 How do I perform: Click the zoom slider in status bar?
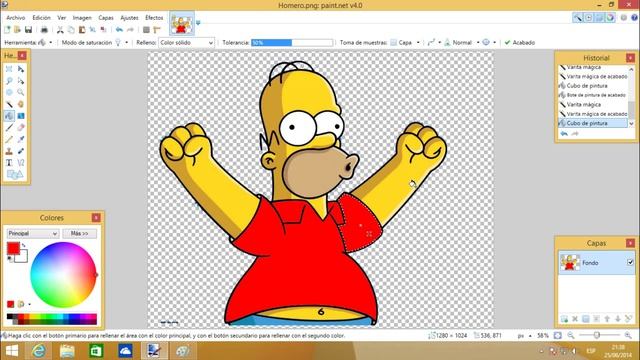click(x=599, y=335)
